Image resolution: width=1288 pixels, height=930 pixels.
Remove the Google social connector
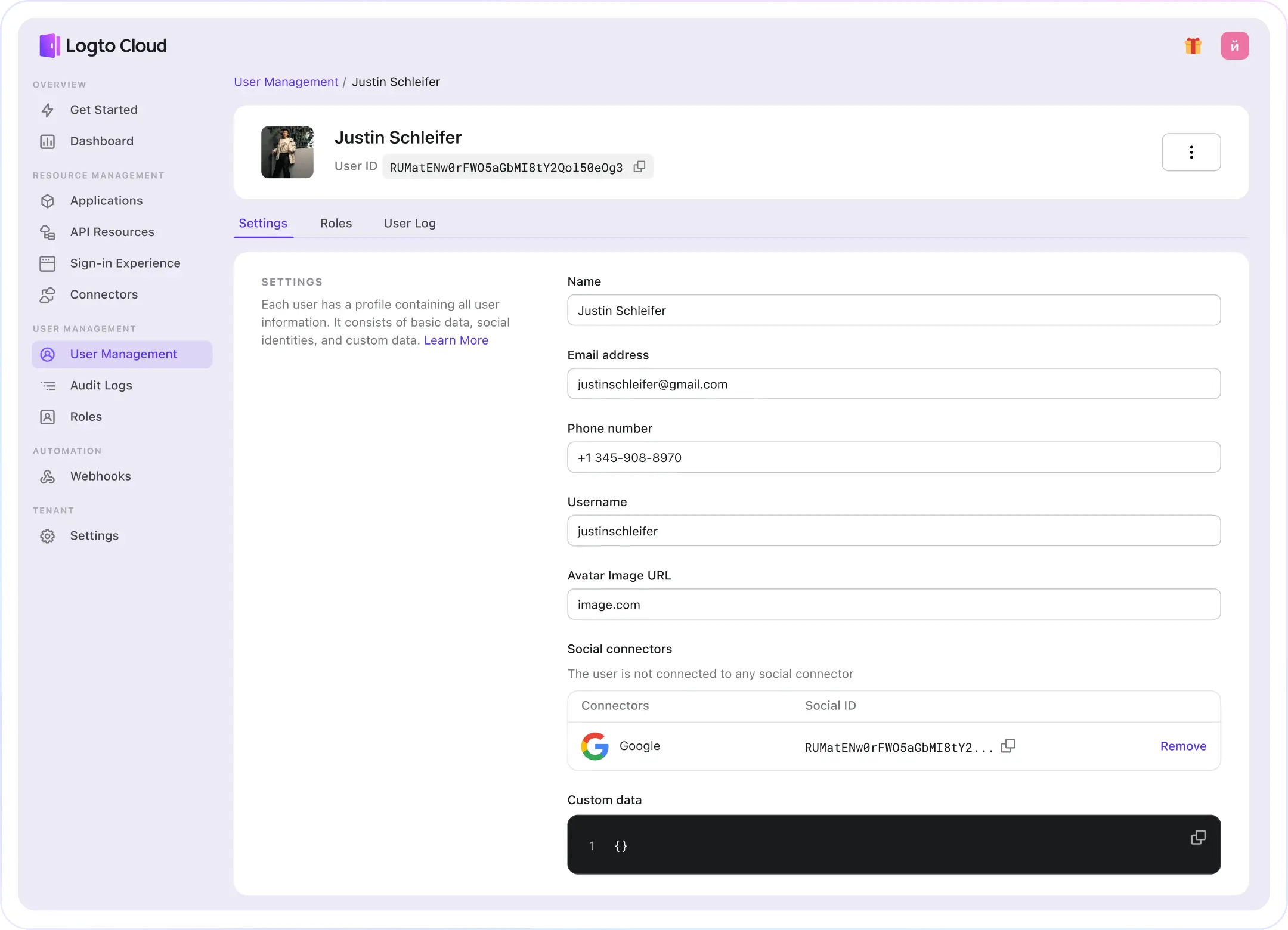[x=1183, y=746]
